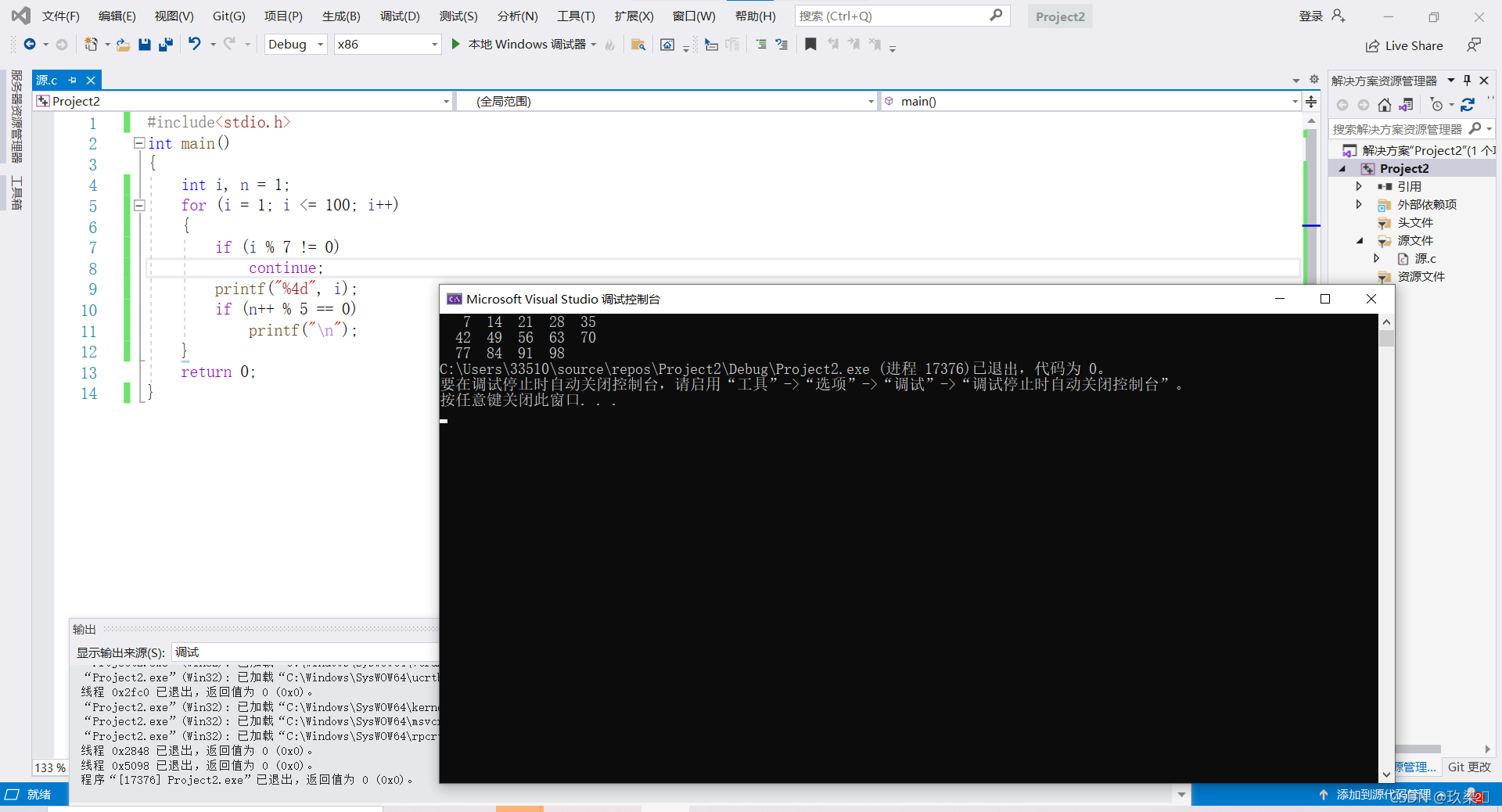Expand the 外部依赖项 node
This screenshot has height=812, width=1502.
click(1359, 204)
